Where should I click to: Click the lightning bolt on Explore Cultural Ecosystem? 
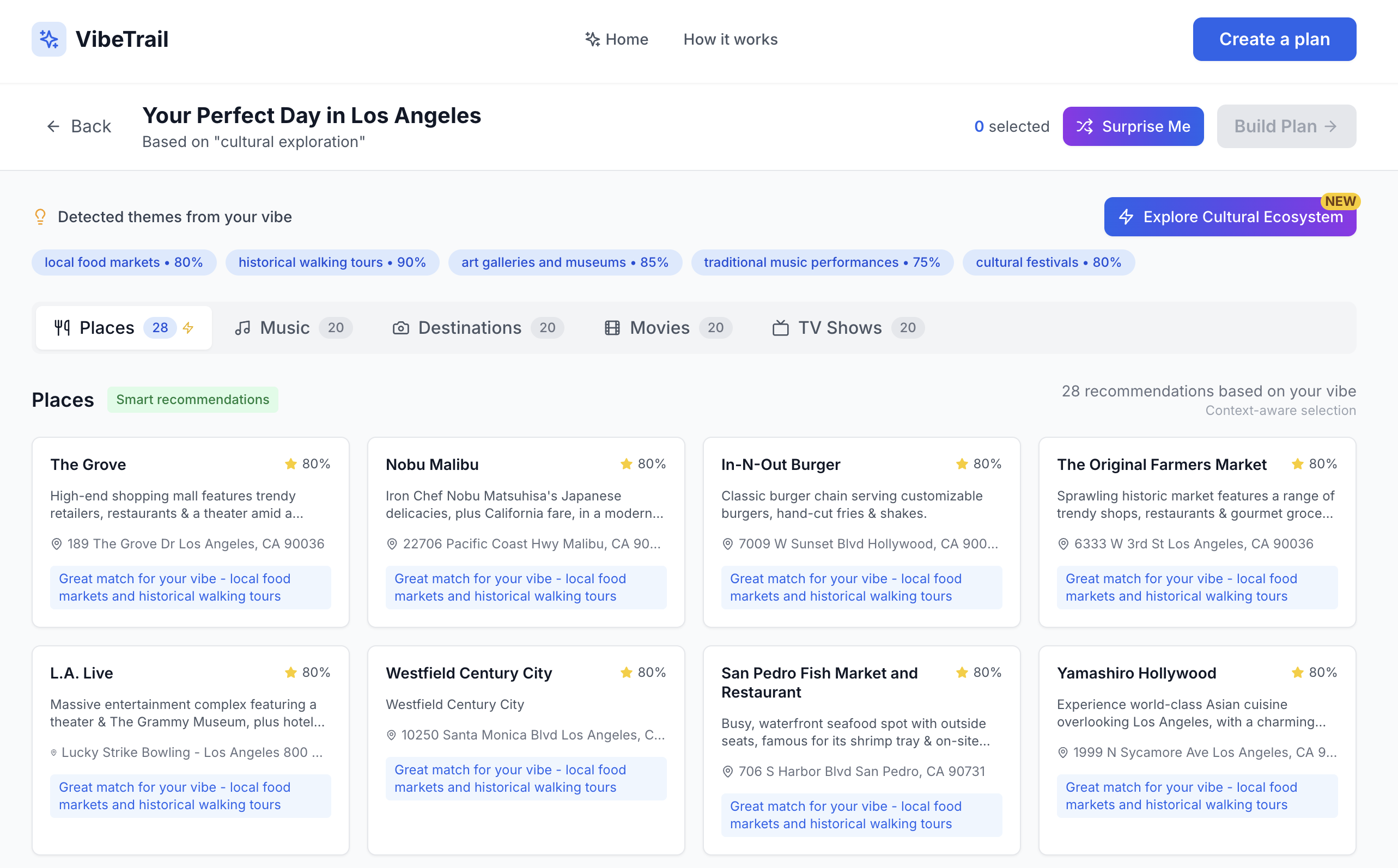(x=1126, y=217)
